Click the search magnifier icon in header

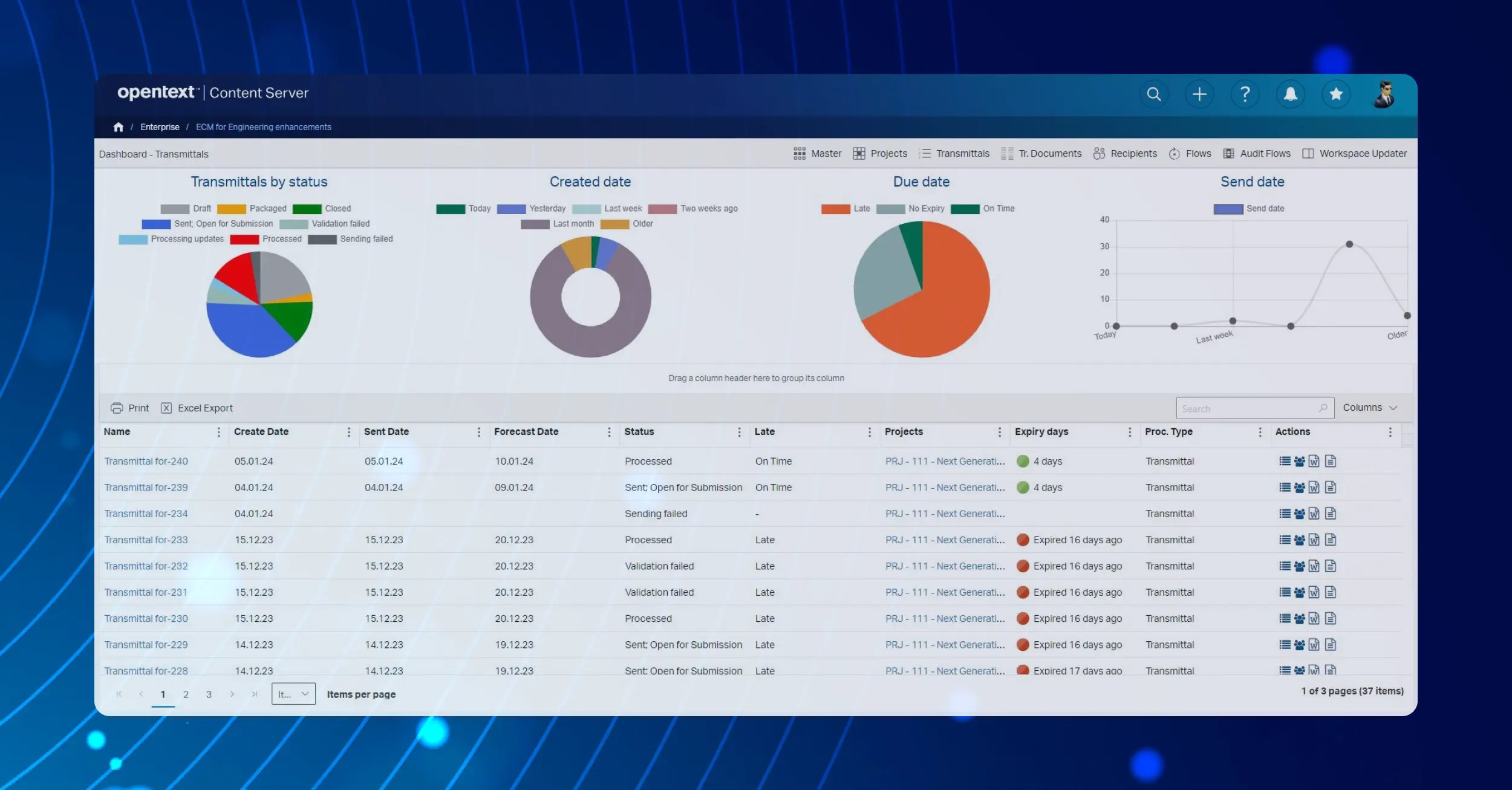coord(1153,94)
